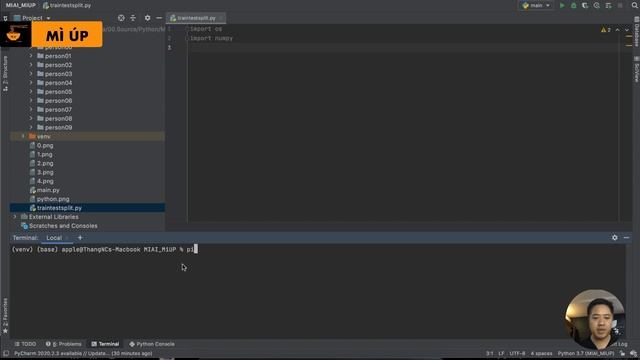The image size is (640, 360).
Task: Click the Python 3.7 interpreter status
Action: (x=586, y=354)
